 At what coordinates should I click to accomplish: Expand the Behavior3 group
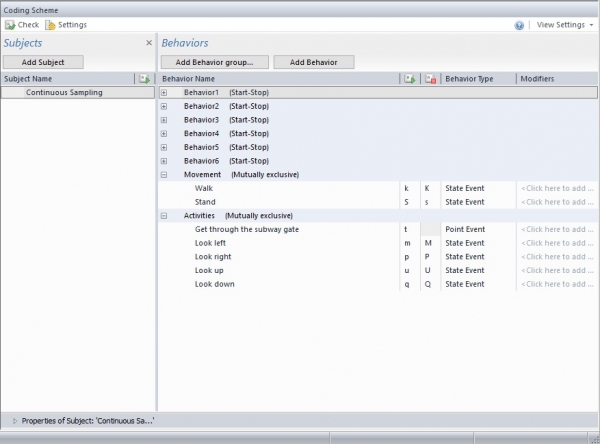(x=164, y=120)
